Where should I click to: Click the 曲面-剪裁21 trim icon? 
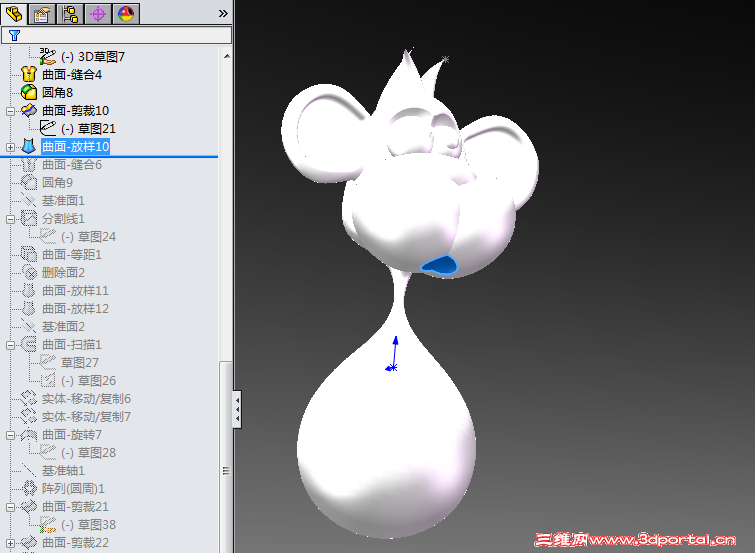tap(29, 506)
